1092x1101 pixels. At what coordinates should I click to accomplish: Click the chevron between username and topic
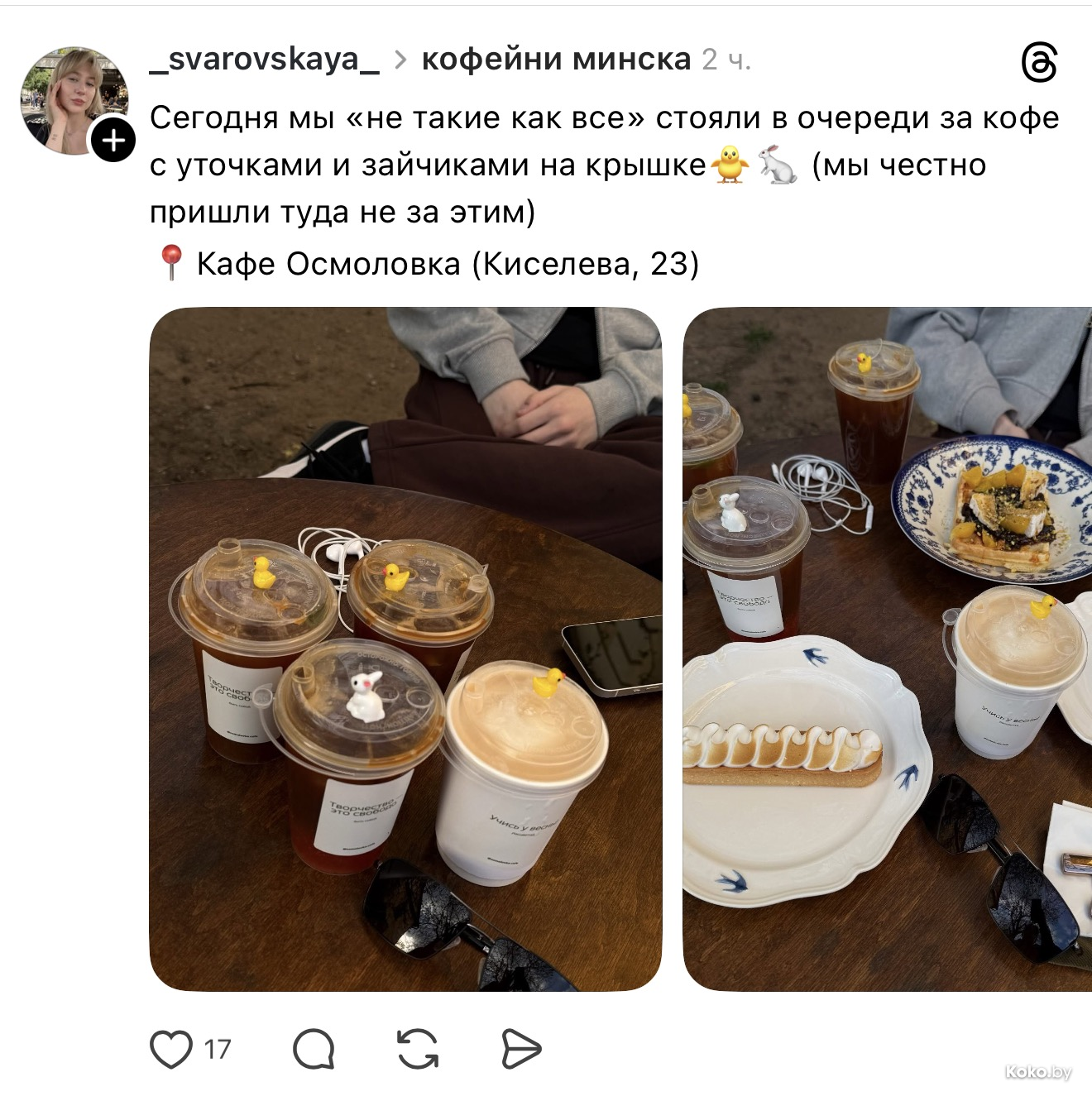tap(400, 60)
